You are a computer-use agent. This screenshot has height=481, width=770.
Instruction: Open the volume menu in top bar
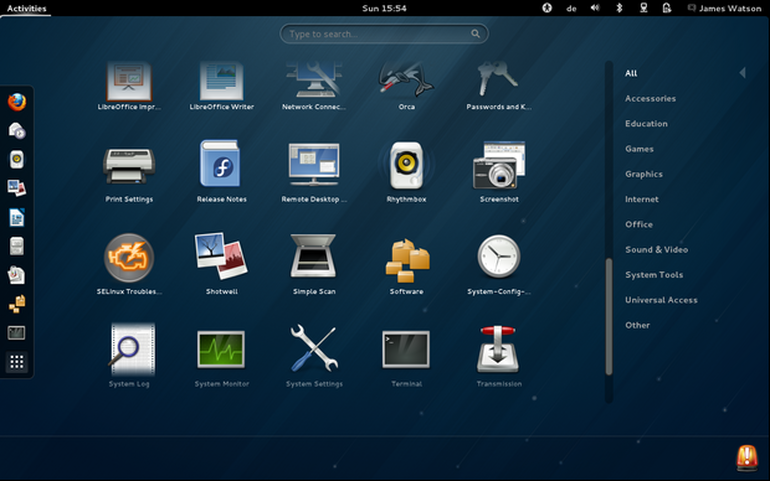pyautogui.click(x=595, y=8)
